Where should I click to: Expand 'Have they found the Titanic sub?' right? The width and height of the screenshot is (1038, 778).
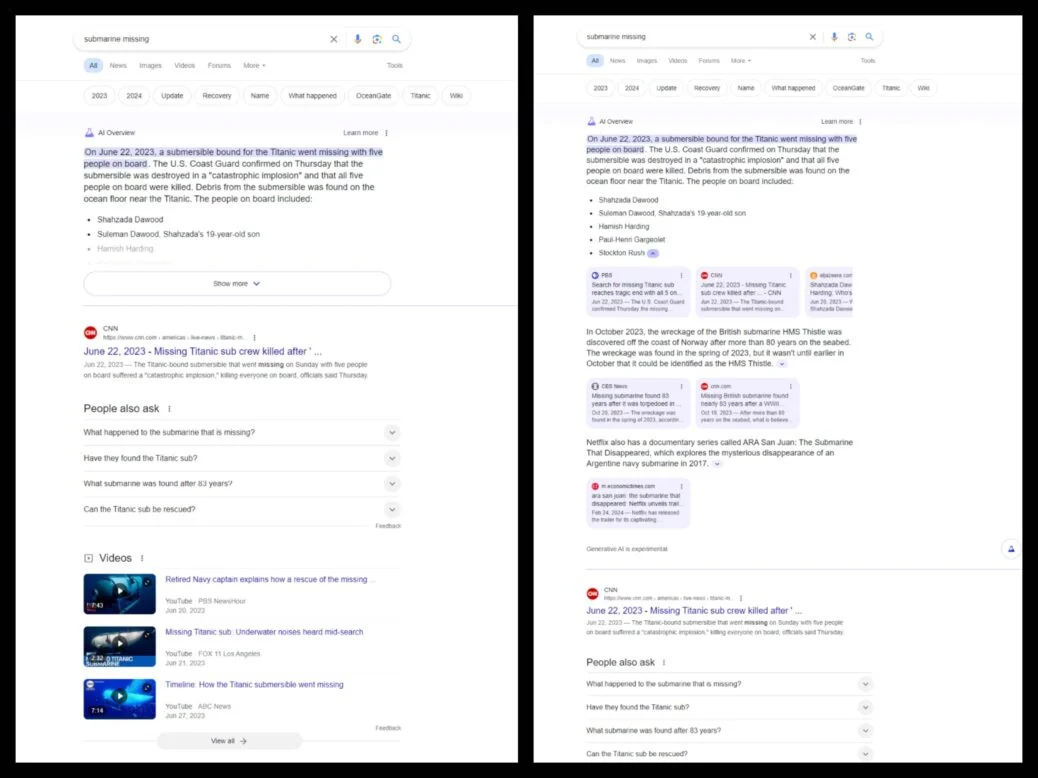[x=865, y=707]
